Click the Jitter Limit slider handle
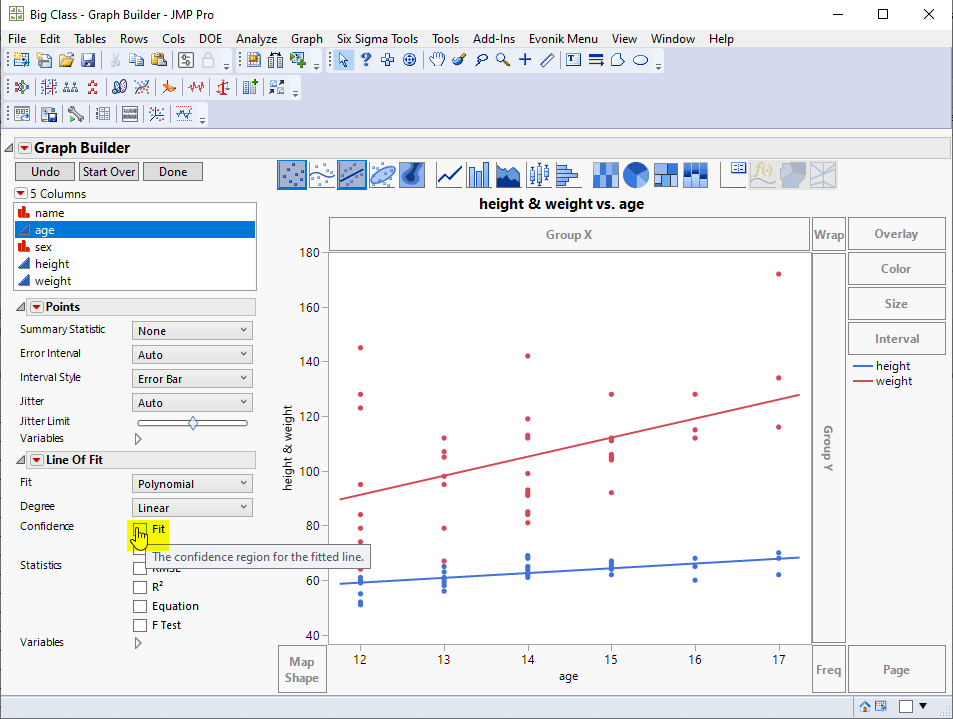The width and height of the screenshot is (953, 719). (193, 423)
